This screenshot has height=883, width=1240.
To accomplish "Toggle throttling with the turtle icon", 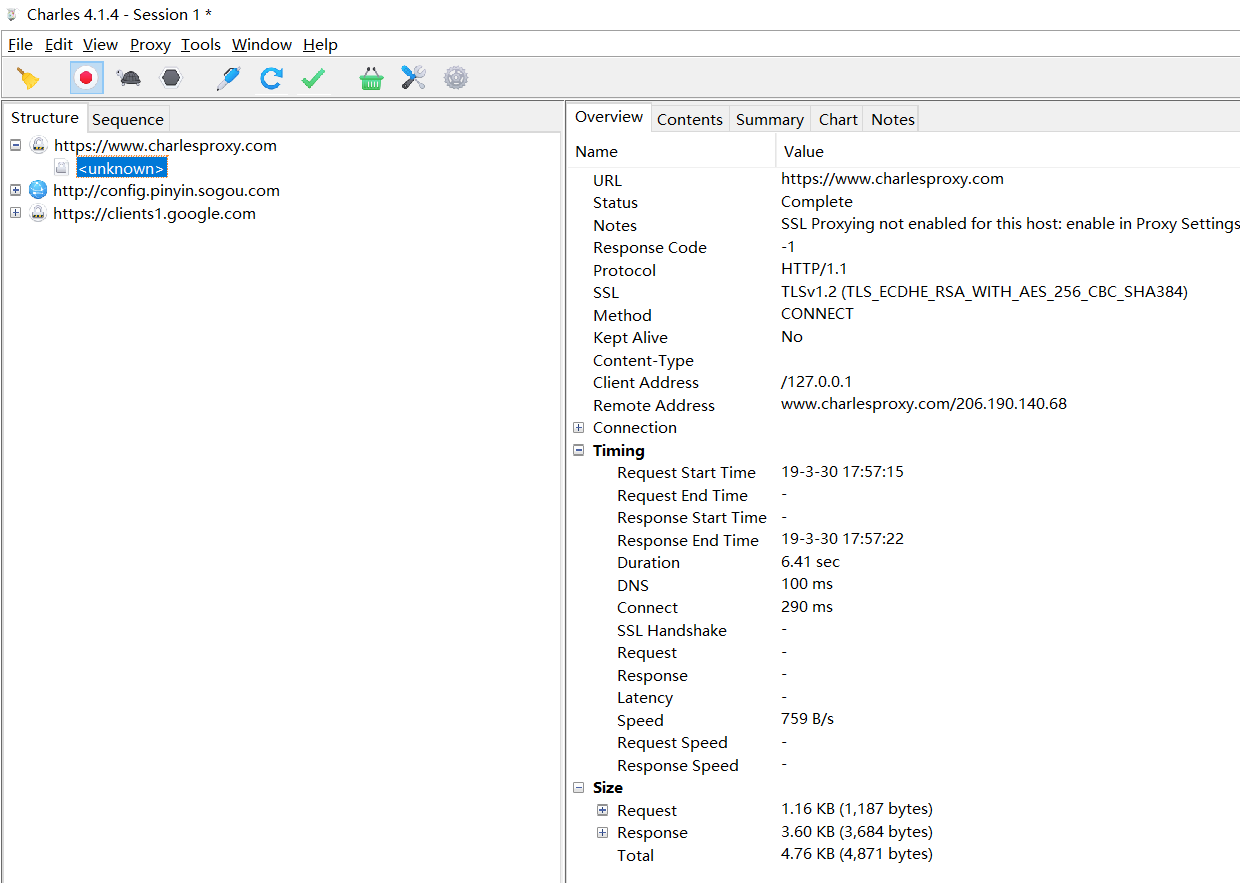I will [x=128, y=78].
